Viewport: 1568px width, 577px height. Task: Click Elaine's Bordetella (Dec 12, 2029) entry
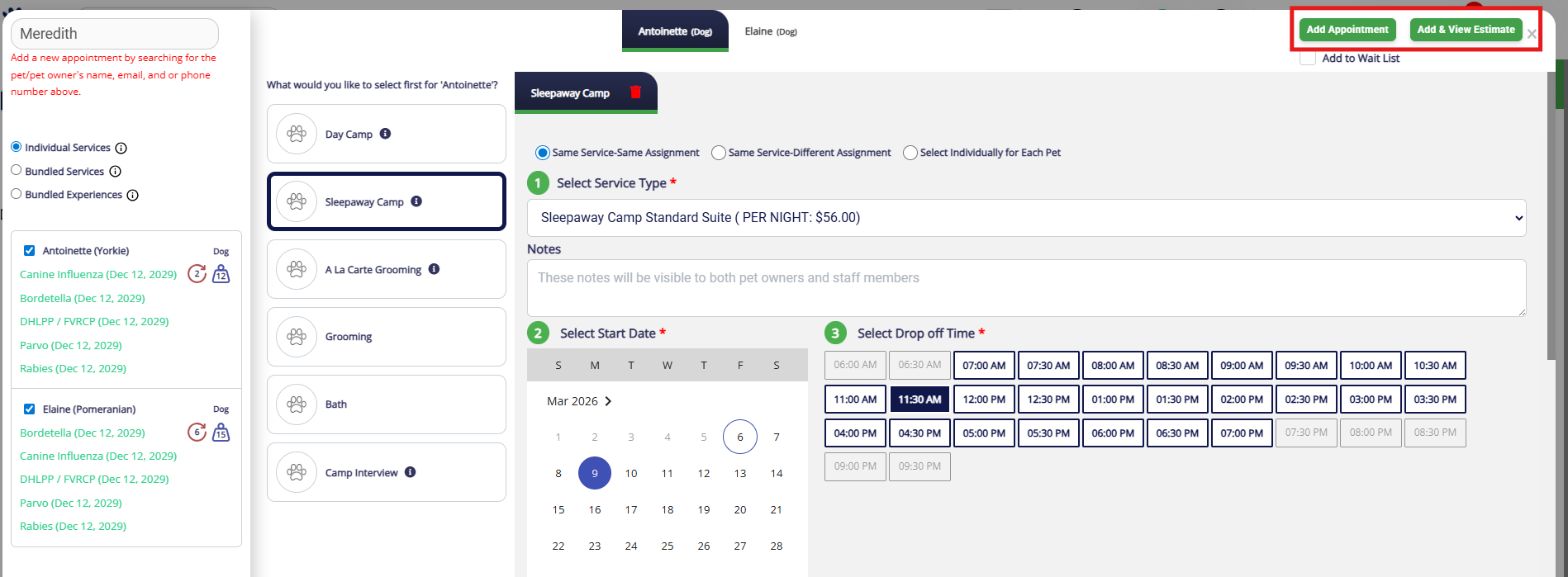click(x=83, y=433)
